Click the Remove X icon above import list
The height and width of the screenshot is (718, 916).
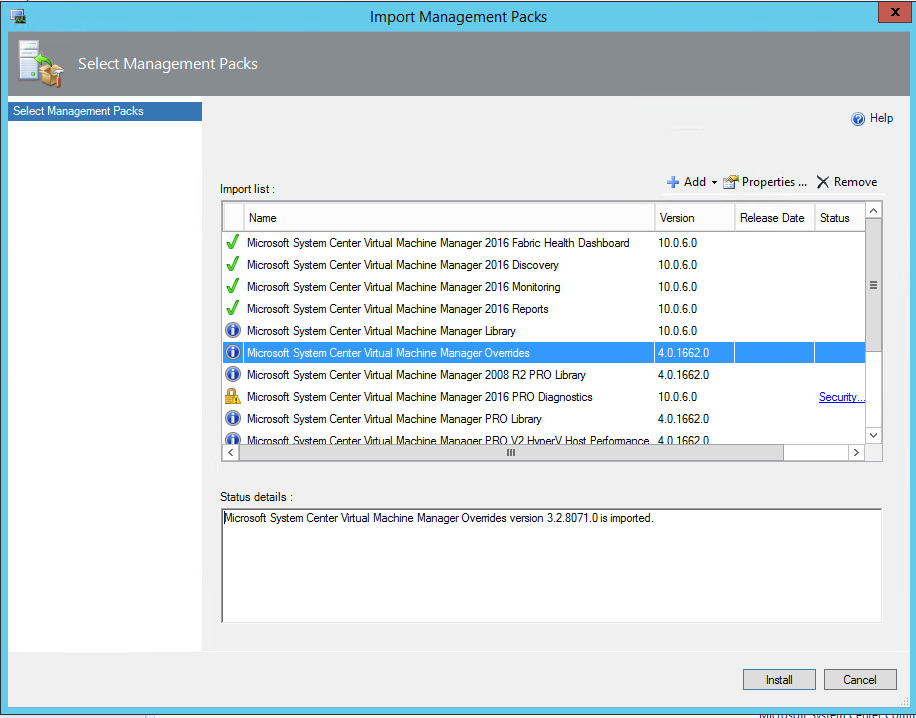[x=823, y=182]
